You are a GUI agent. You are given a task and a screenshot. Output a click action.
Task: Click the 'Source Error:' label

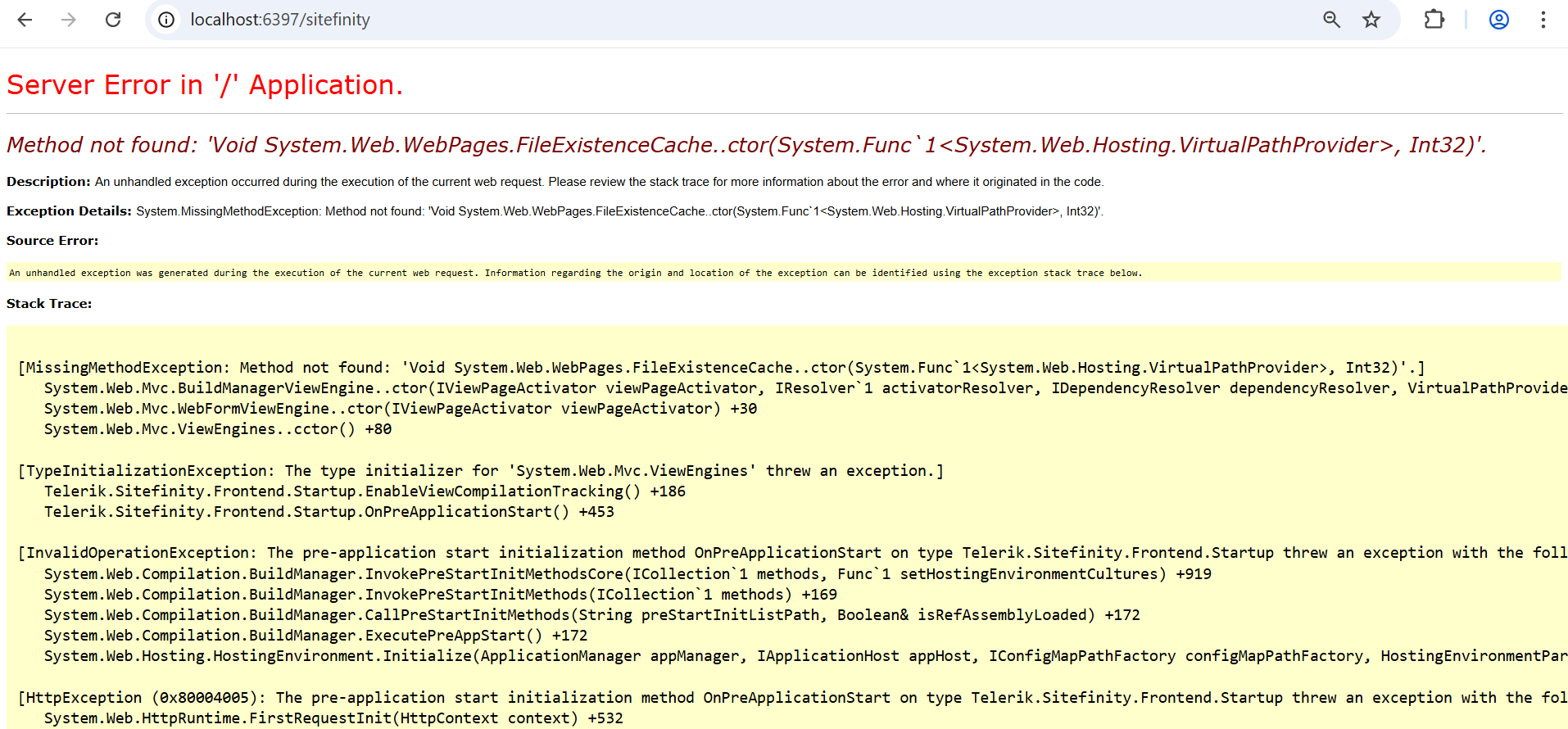(x=52, y=241)
